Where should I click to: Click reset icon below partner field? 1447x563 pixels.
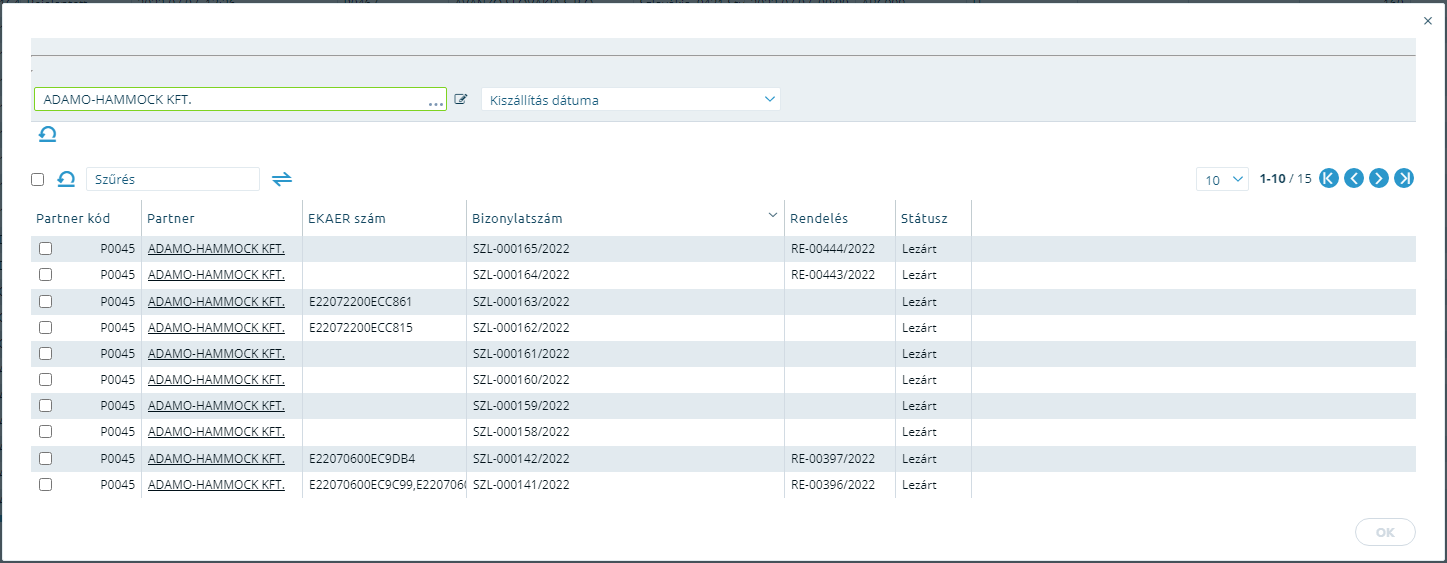[47, 134]
